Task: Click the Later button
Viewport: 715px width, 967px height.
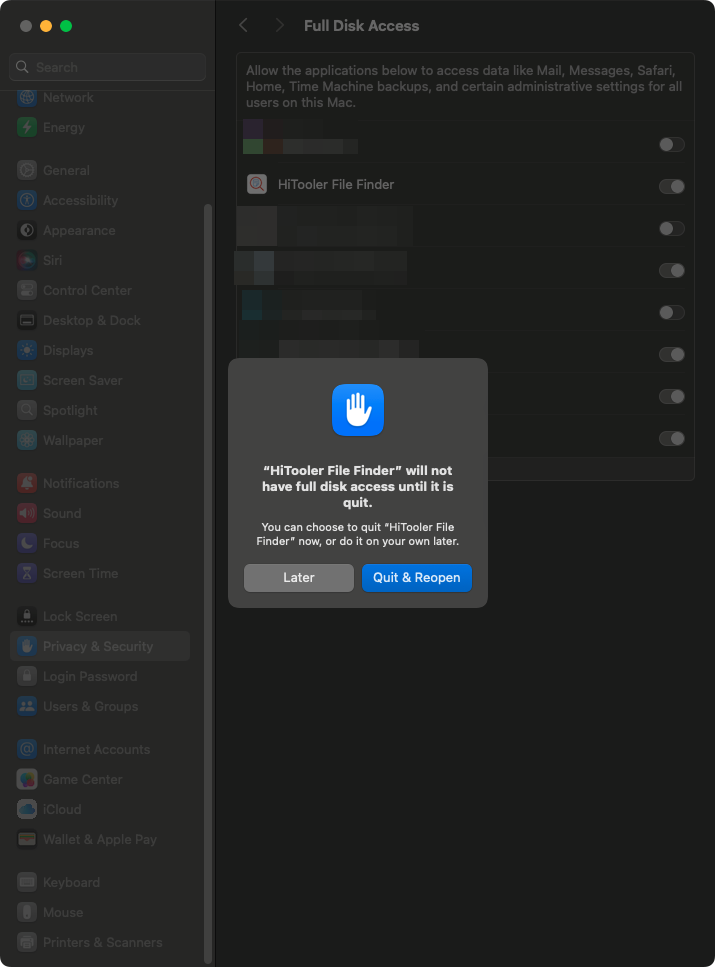Action: click(298, 578)
